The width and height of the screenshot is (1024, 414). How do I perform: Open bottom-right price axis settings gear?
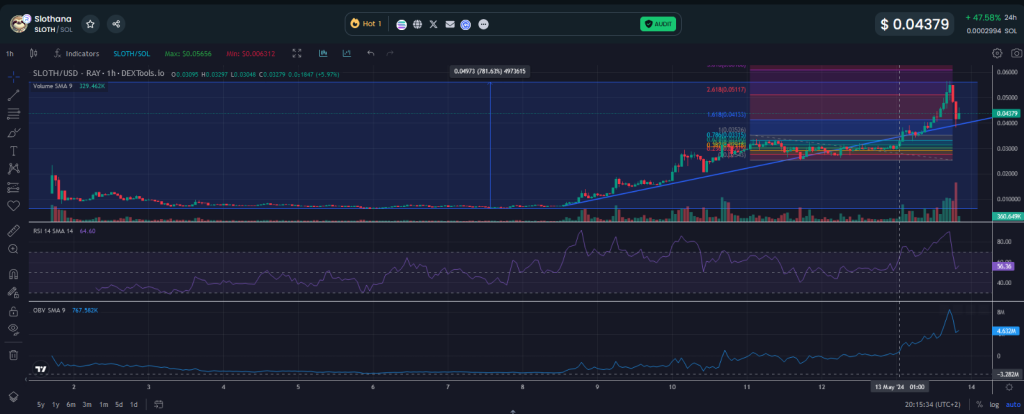[1009, 387]
